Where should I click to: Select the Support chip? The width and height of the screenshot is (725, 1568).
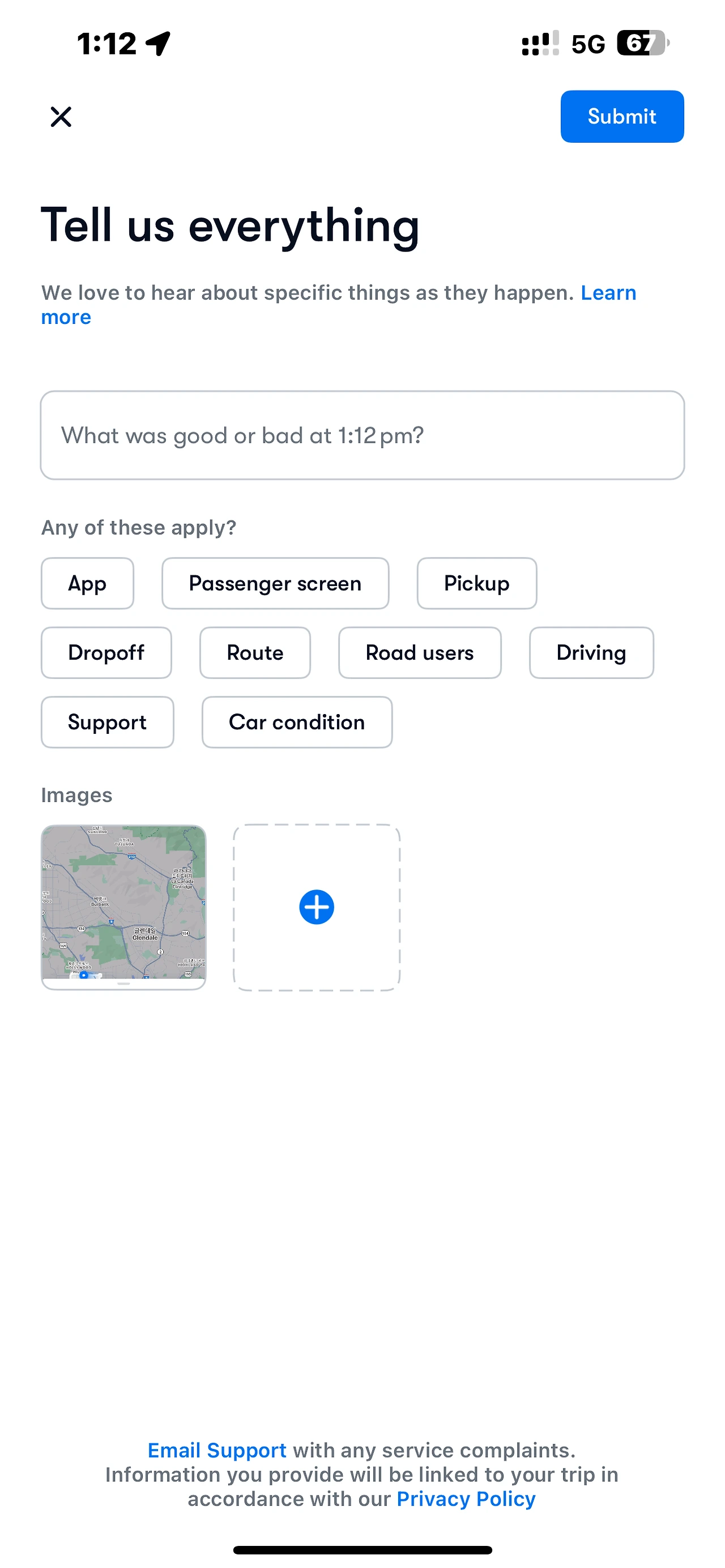[107, 722]
